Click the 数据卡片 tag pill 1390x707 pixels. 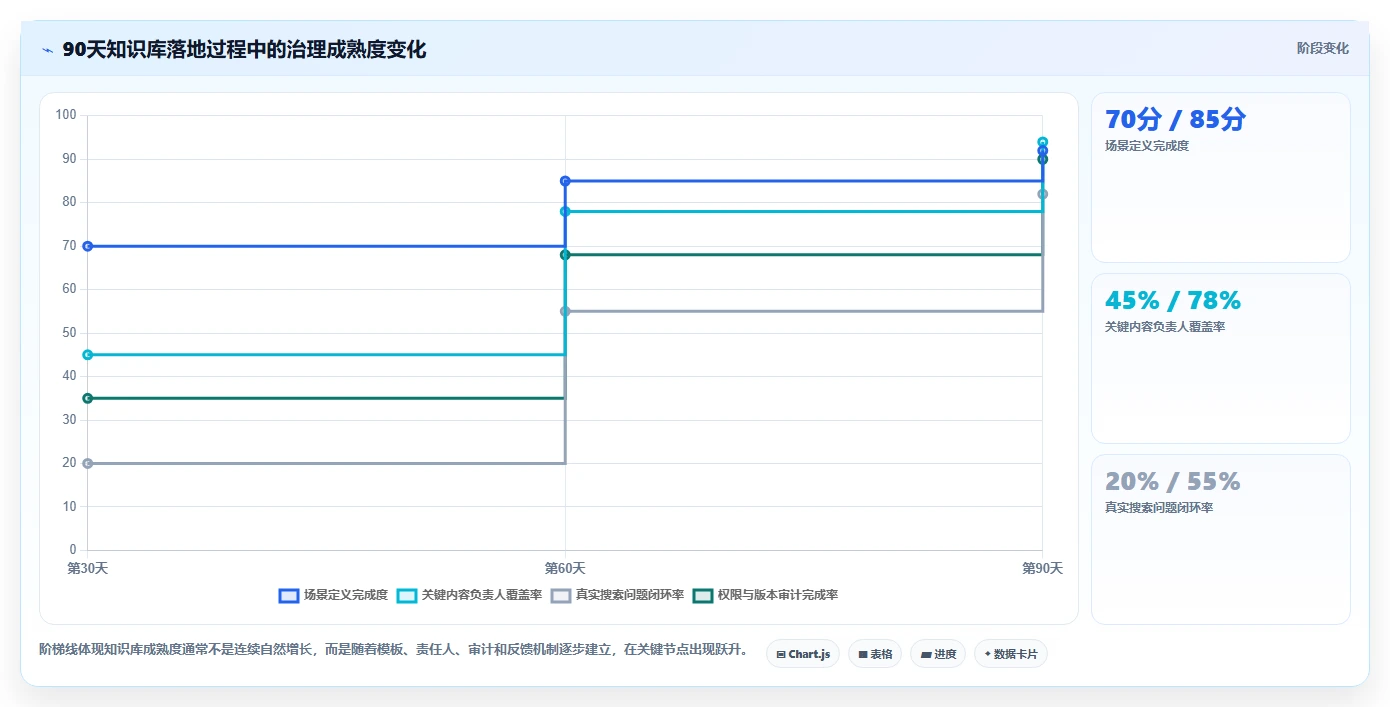[1010, 654]
